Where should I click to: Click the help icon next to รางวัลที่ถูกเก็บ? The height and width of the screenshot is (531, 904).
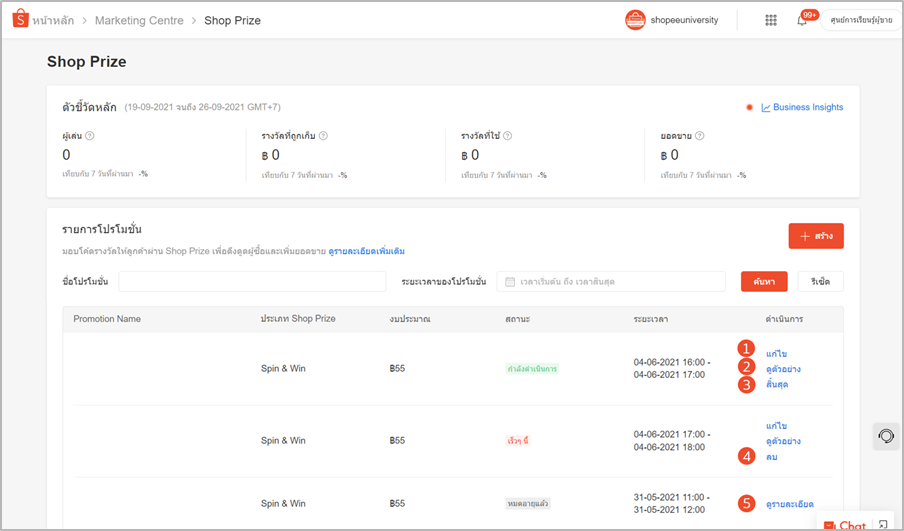point(323,136)
